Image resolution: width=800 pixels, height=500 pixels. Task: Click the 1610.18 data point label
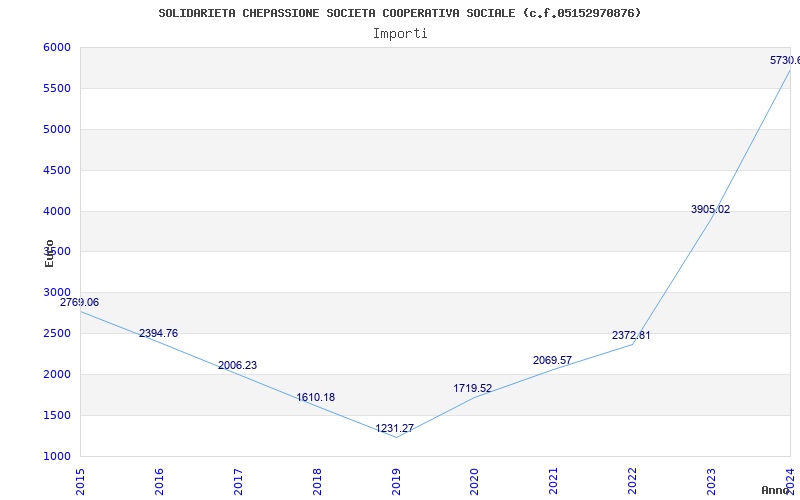tap(316, 397)
